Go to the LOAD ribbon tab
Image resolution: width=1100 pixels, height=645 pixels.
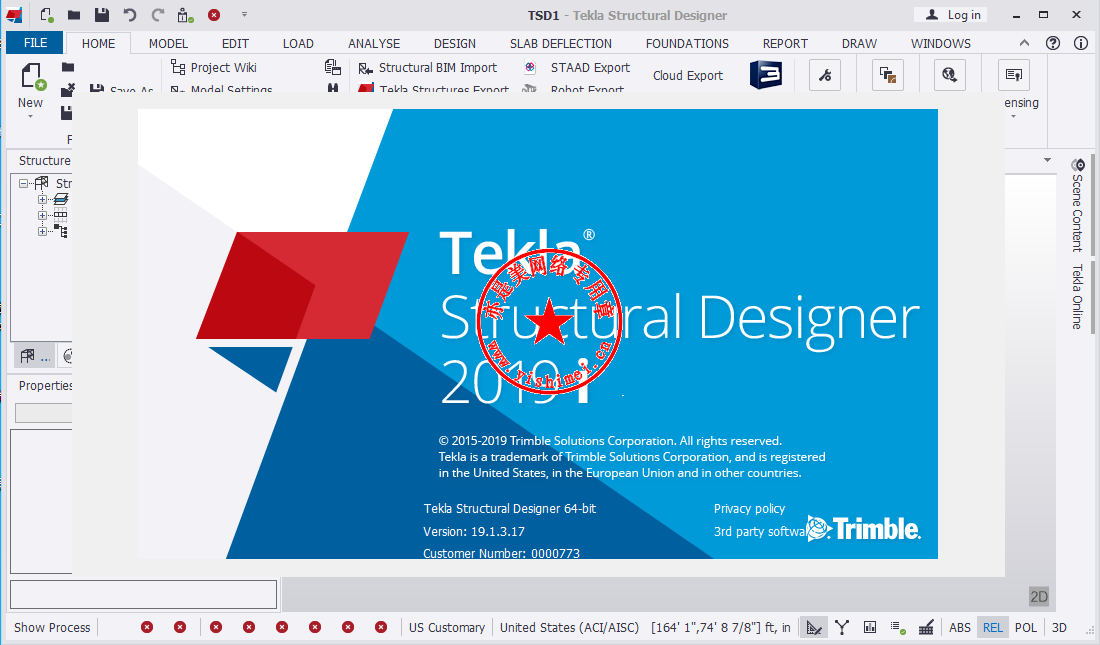point(298,44)
